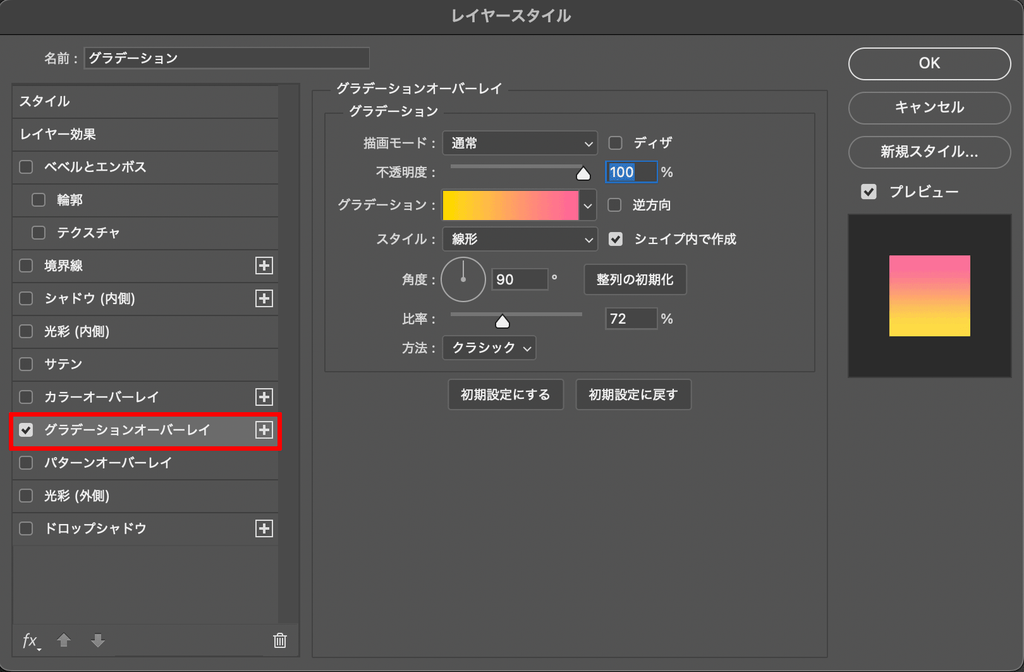Click the move effect down arrow
The width and height of the screenshot is (1024, 672).
click(x=98, y=641)
